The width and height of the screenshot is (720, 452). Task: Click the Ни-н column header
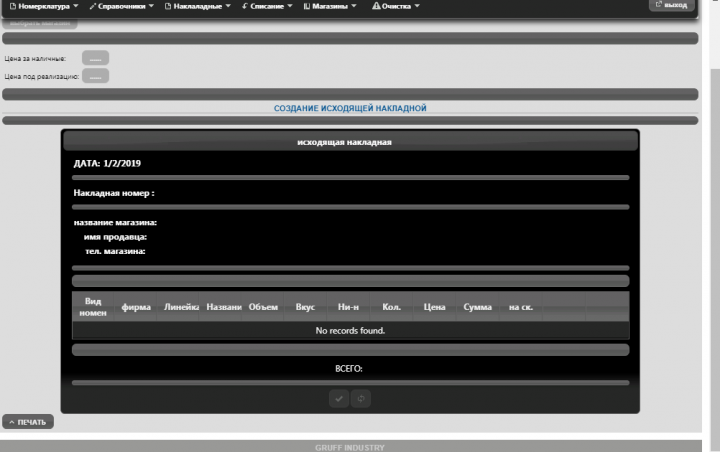348,307
